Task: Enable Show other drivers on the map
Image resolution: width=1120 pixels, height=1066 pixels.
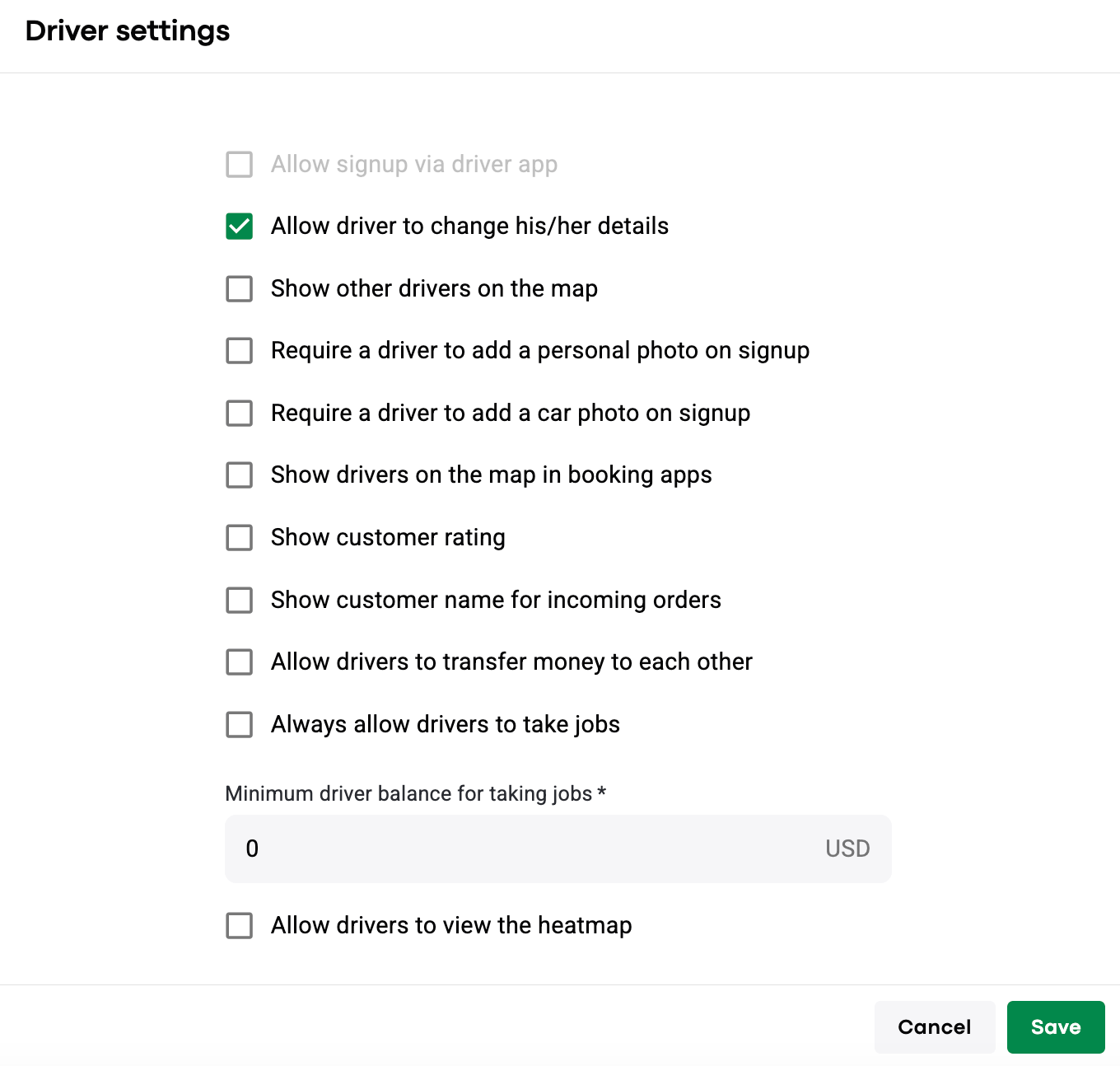Action: click(x=240, y=289)
